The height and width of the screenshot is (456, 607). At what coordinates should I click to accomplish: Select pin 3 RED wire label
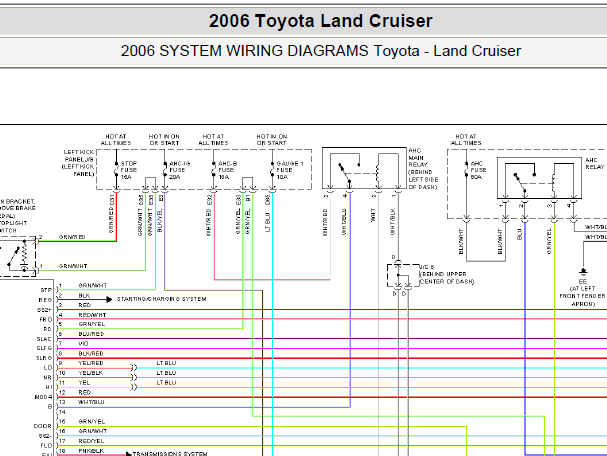tap(84, 305)
